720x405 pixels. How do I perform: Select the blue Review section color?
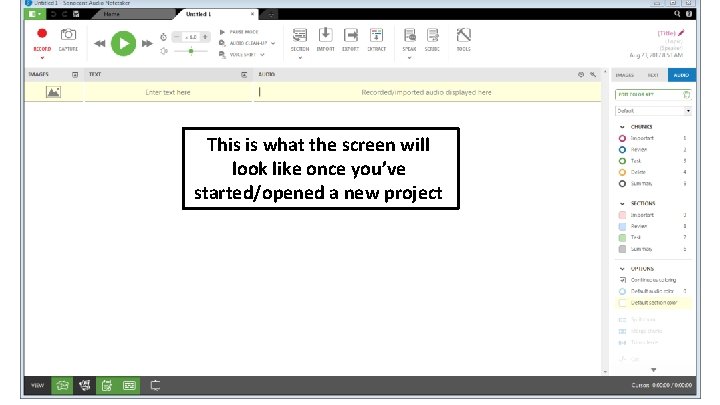(622, 226)
